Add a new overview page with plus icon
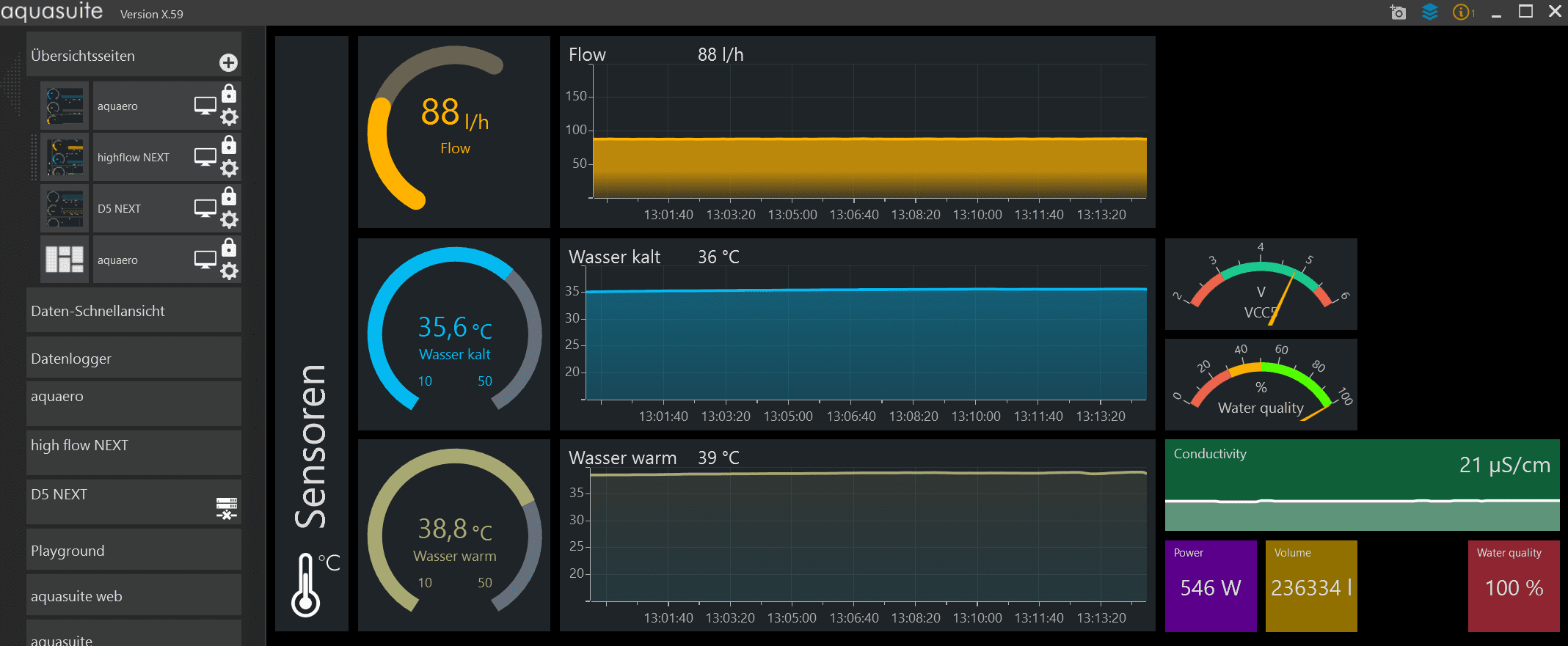Image resolution: width=1568 pixels, height=646 pixels. [x=228, y=63]
